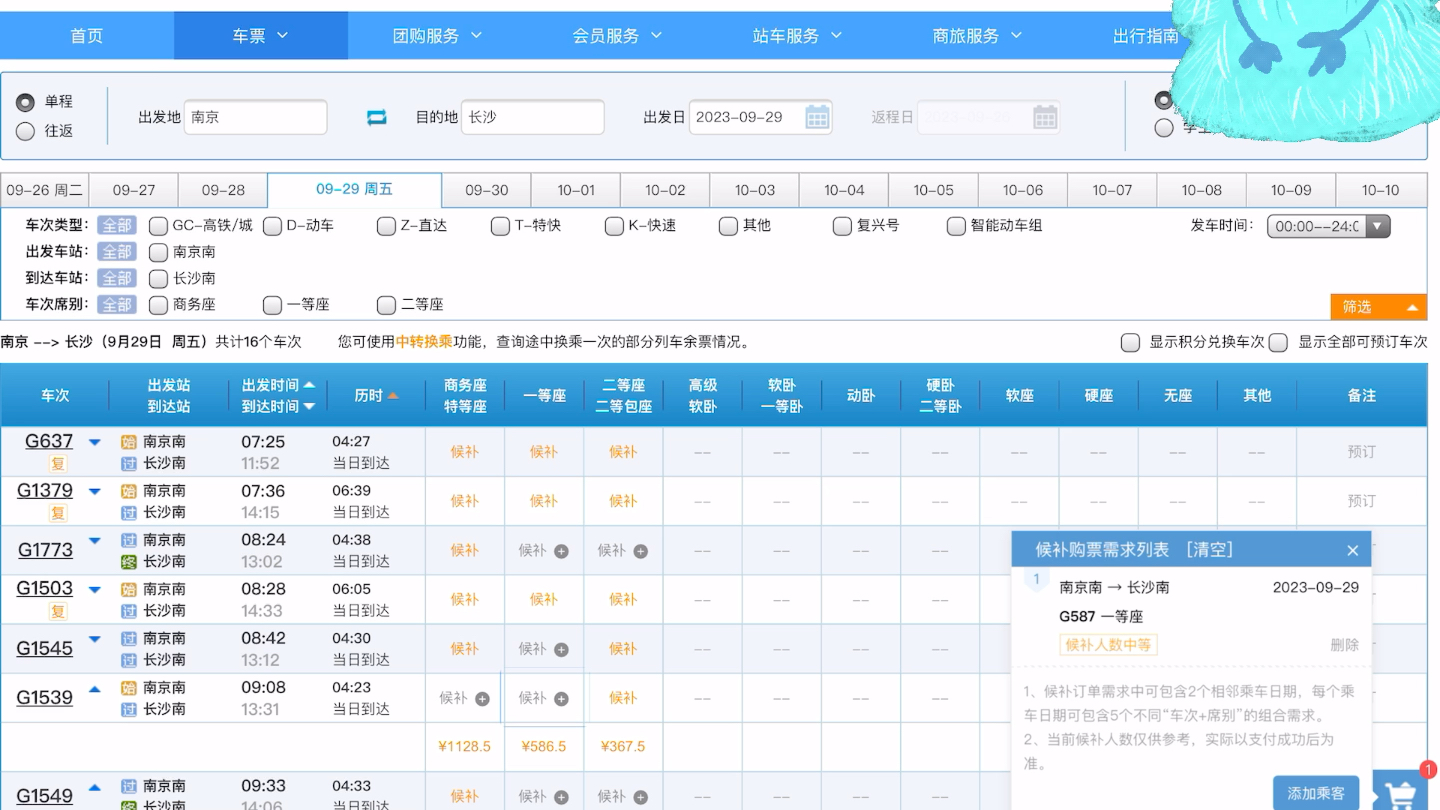Open departure date calendar icon
The width and height of the screenshot is (1440, 810).
817,117
